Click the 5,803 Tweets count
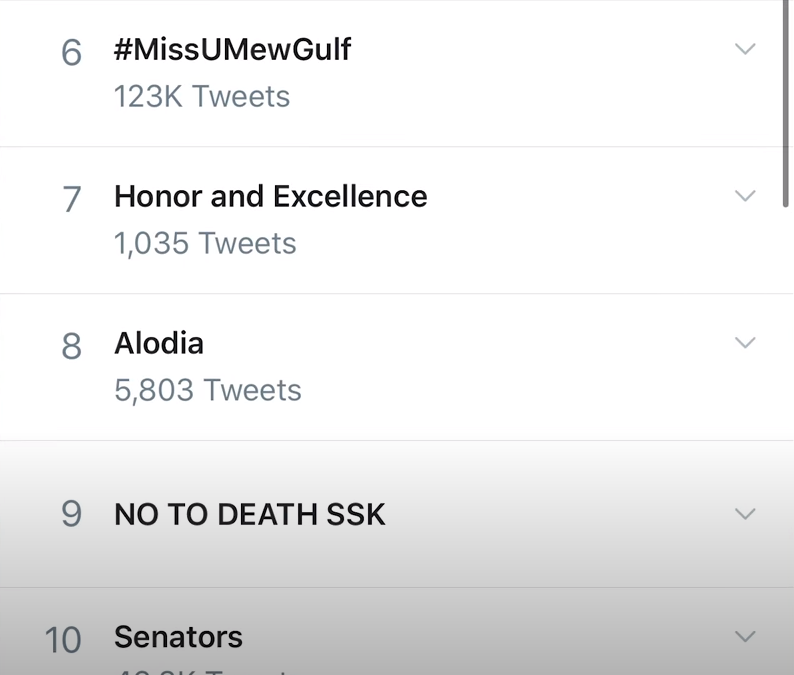The width and height of the screenshot is (794, 675). pos(208,390)
